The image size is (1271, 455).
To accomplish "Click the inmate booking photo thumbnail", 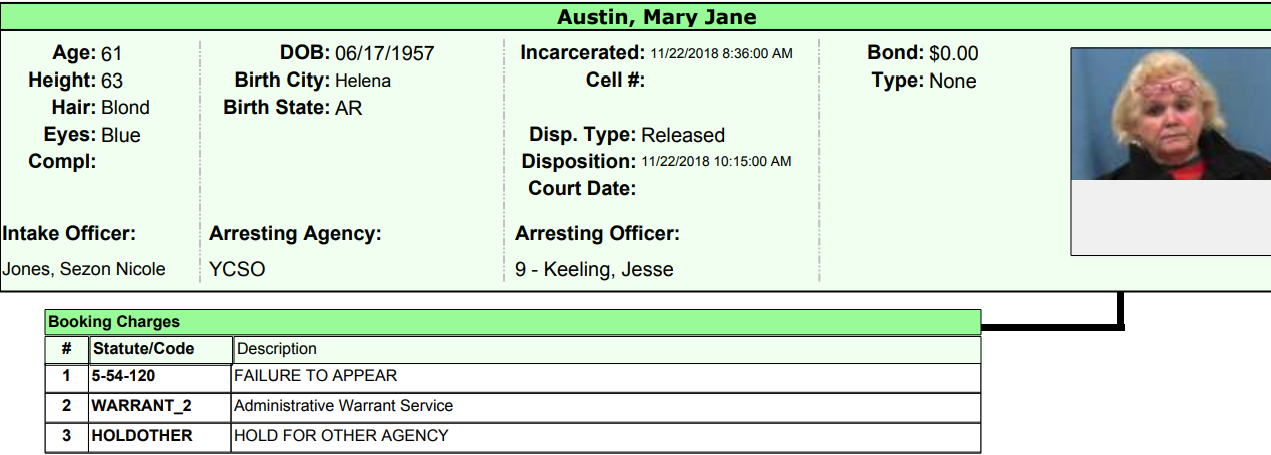I will click(x=1170, y=114).
